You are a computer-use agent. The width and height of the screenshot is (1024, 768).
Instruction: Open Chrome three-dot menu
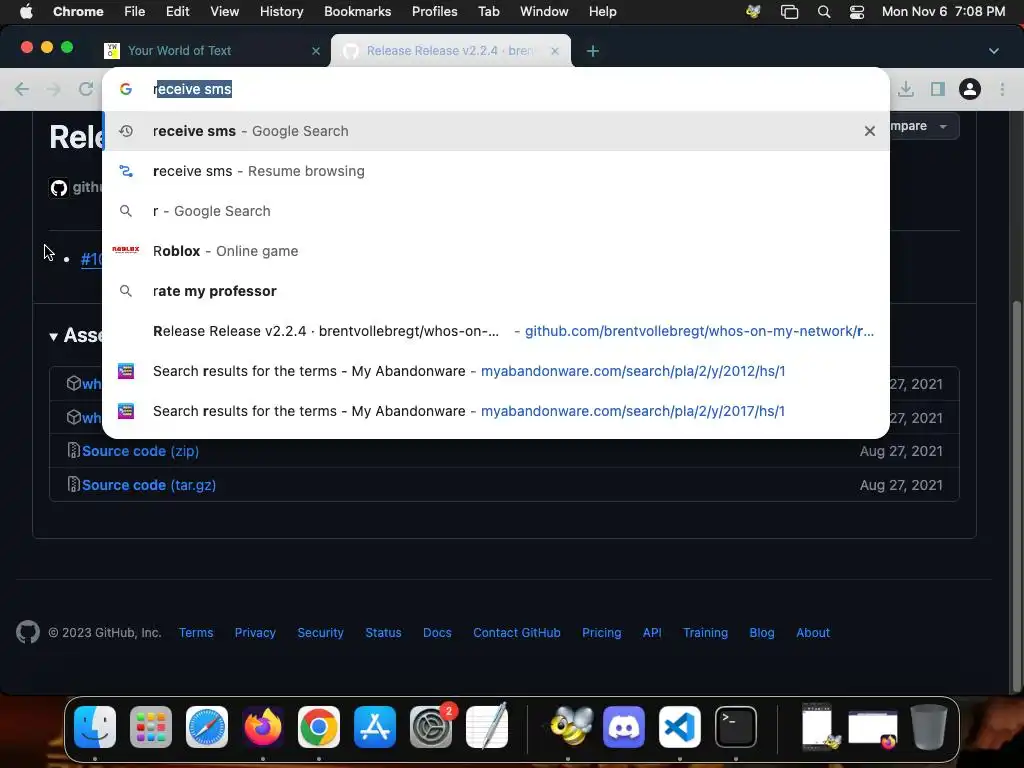pyautogui.click(x=1002, y=89)
